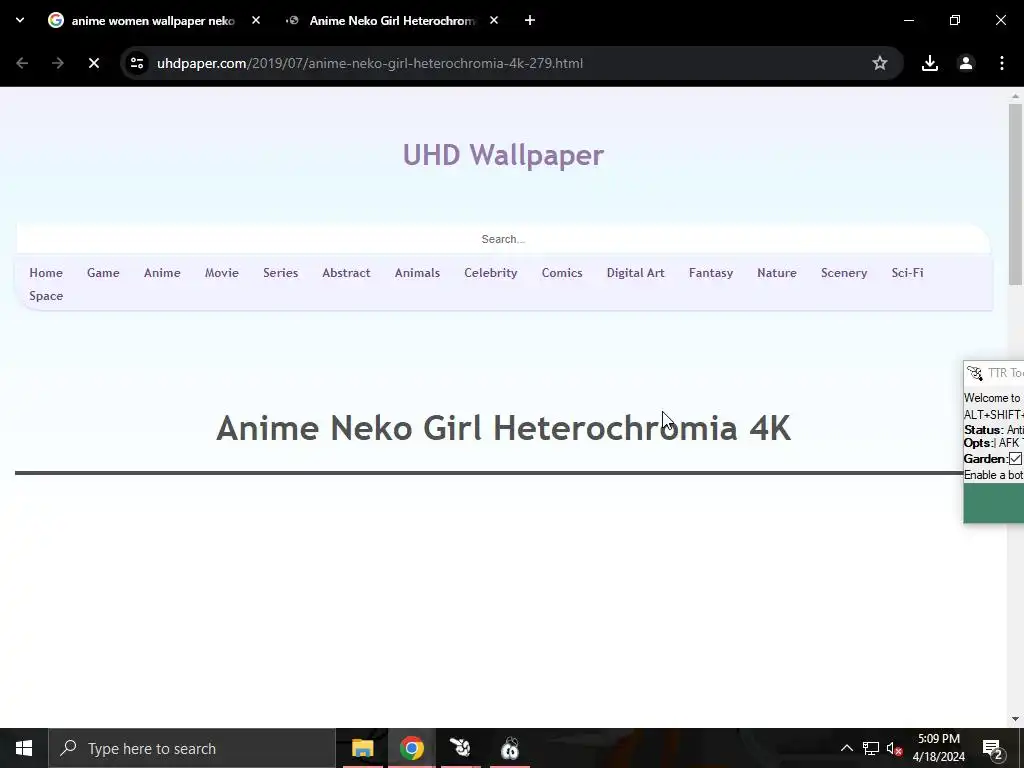Open the notification center icon
The height and width of the screenshot is (768, 1024).
tap(993, 748)
